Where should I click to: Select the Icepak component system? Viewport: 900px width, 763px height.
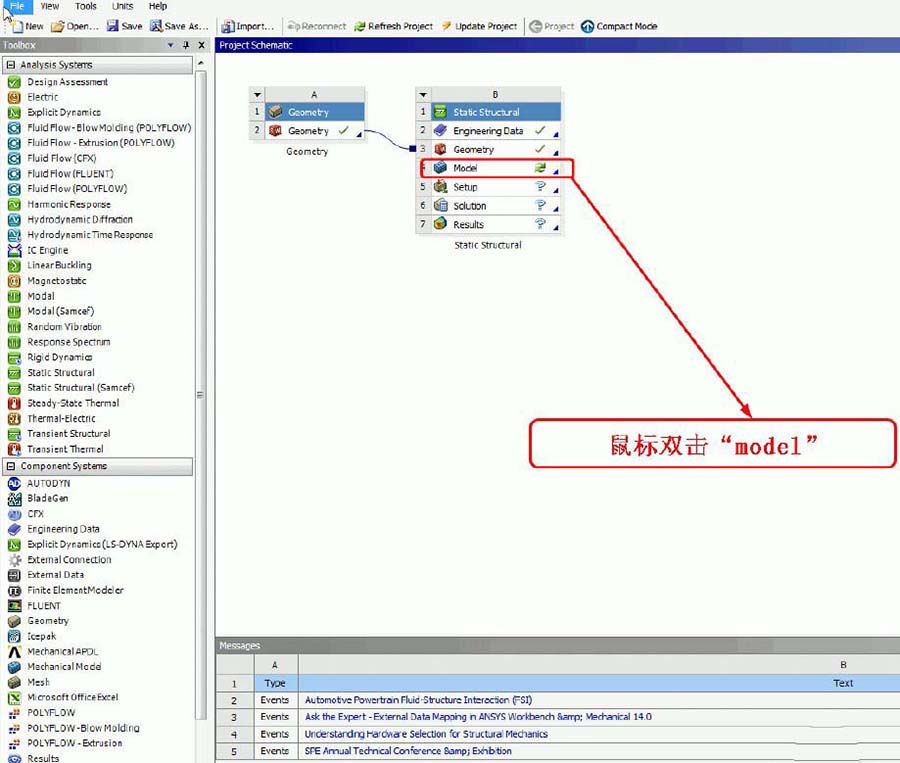coord(41,636)
